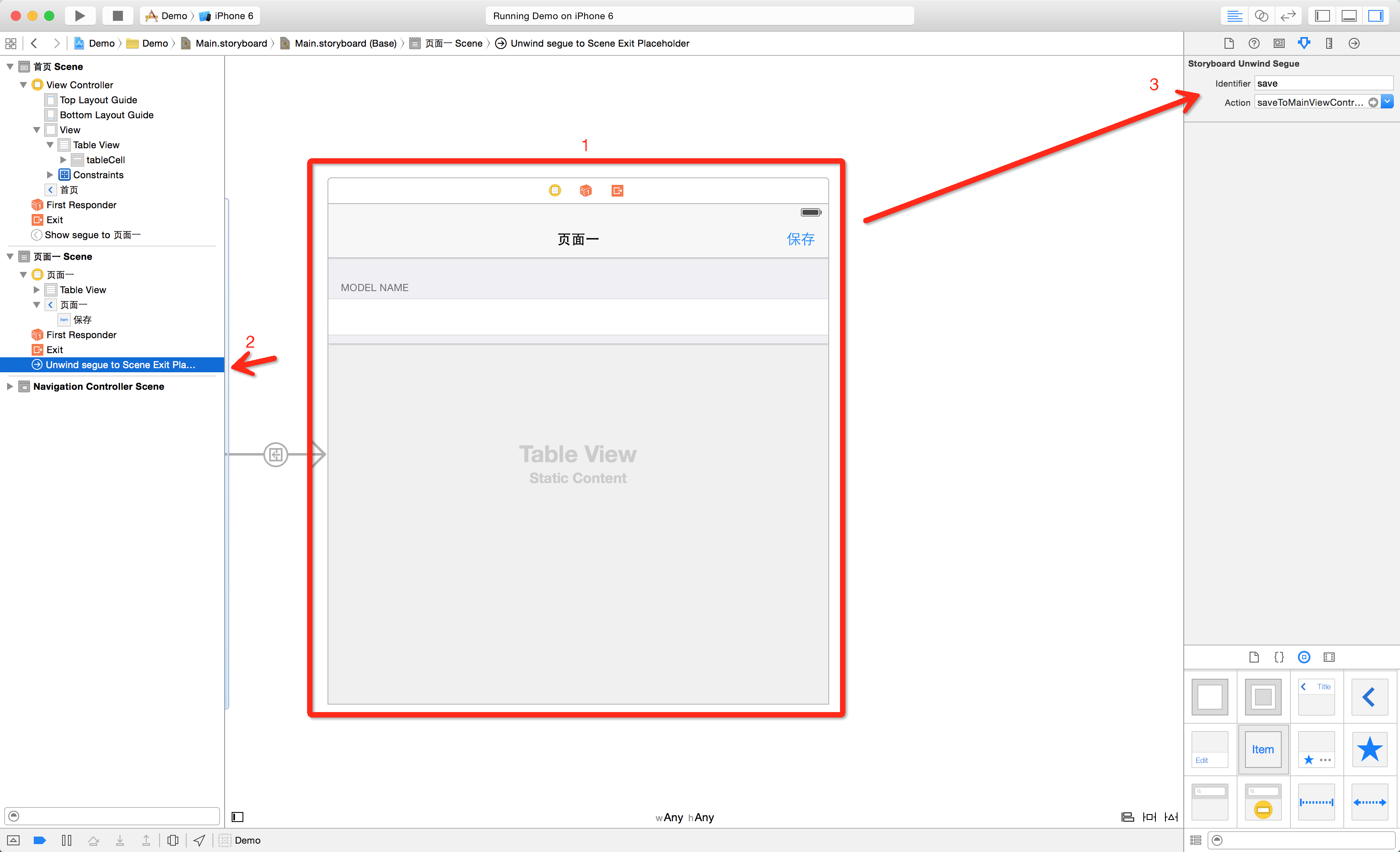The width and height of the screenshot is (1400, 852).
Task: Click the 页面一 navigation title
Action: (578, 239)
